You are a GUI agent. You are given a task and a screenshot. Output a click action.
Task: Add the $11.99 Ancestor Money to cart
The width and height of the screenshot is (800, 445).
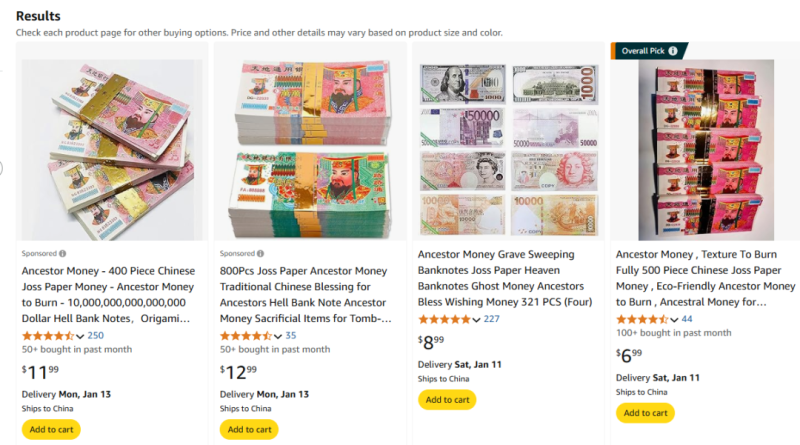click(50, 429)
